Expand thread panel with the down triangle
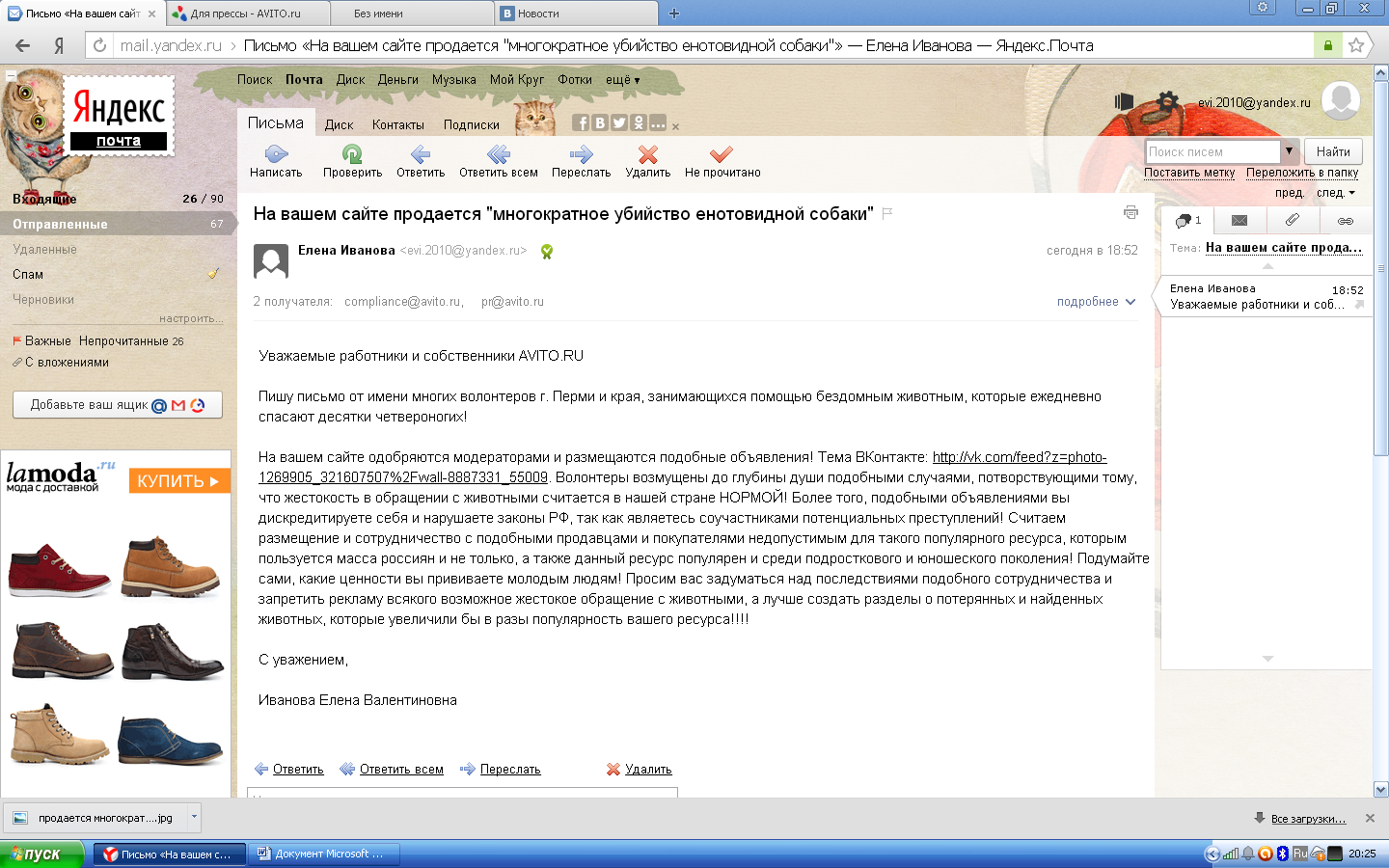Viewport: 1389px width, 868px height. 1267,659
